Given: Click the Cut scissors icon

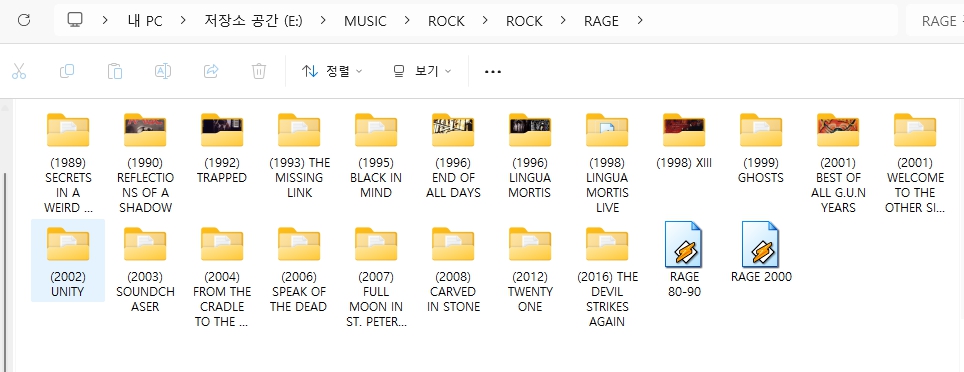Looking at the screenshot, I should (19, 71).
